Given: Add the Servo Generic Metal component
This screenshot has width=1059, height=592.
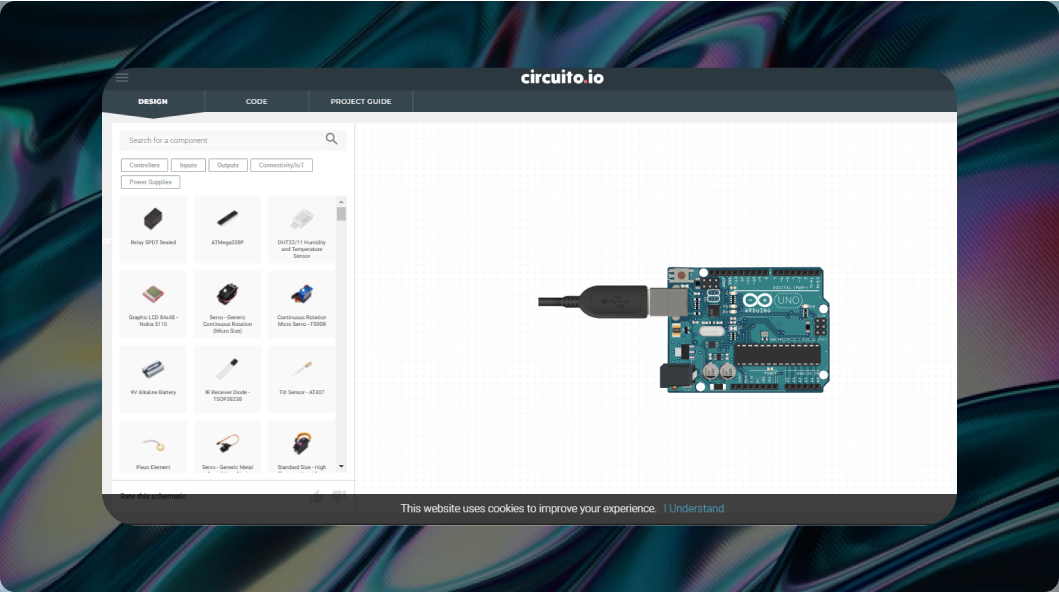Looking at the screenshot, I should pos(228,447).
